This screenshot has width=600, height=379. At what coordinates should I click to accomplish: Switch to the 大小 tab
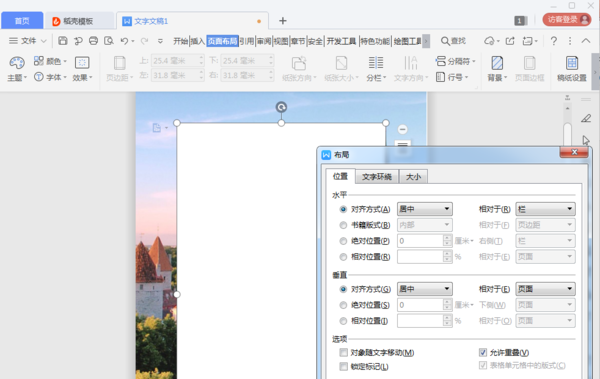(413, 176)
